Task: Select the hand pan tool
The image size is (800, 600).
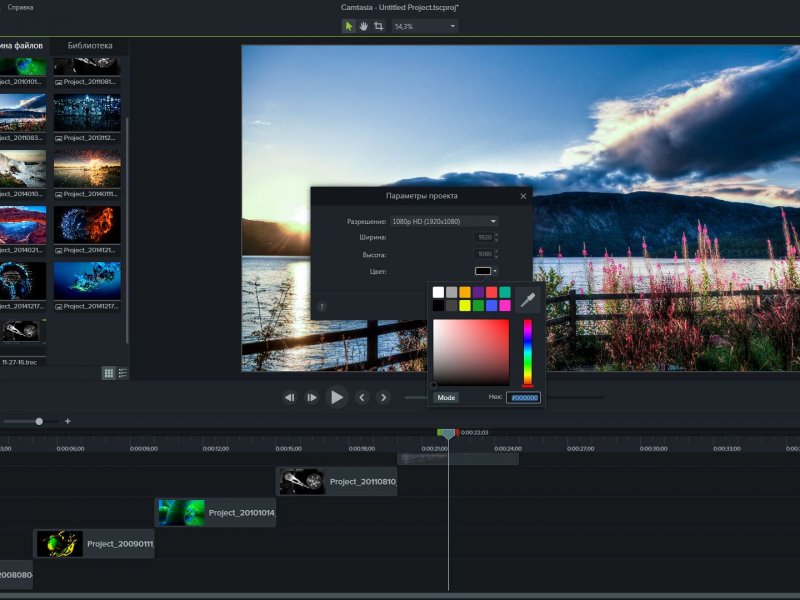Action: pyautogui.click(x=363, y=26)
